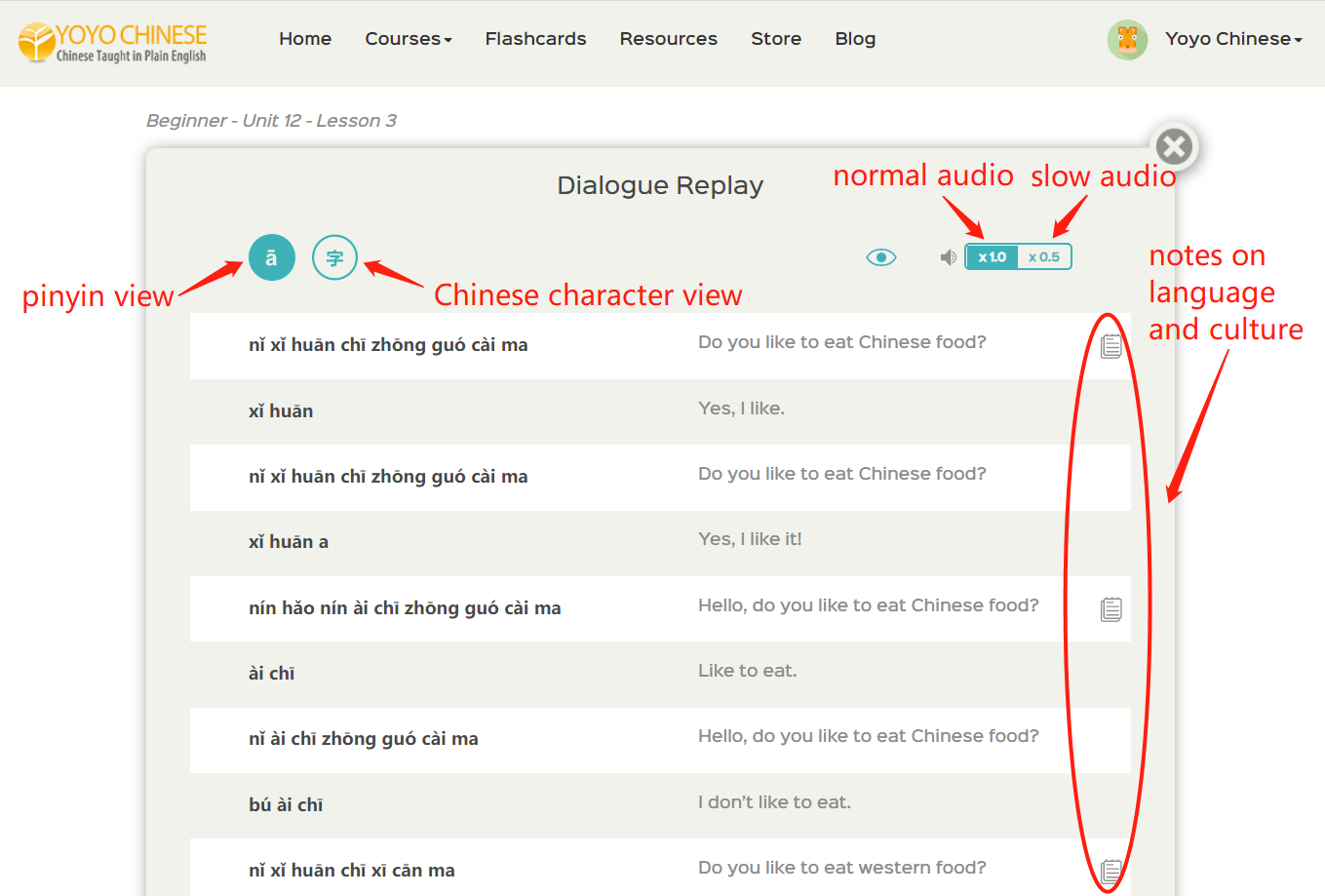Click the Yoyo Chinese logo
Screen dimensions: 1325x896
tap(113, 42)
